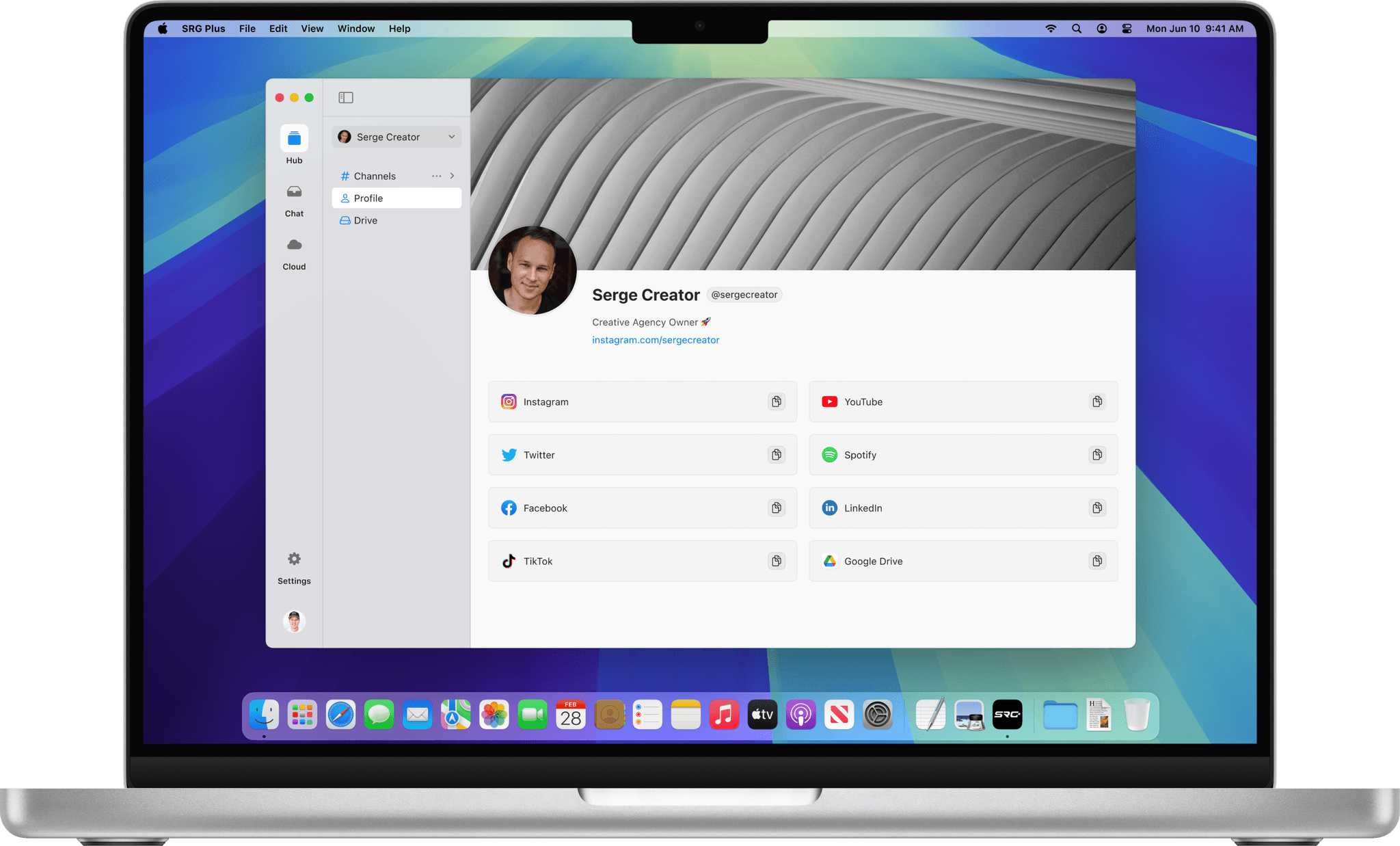Select Drive in the sidebar list
This screenshot has height=846, width=1400.
[366, 220]
